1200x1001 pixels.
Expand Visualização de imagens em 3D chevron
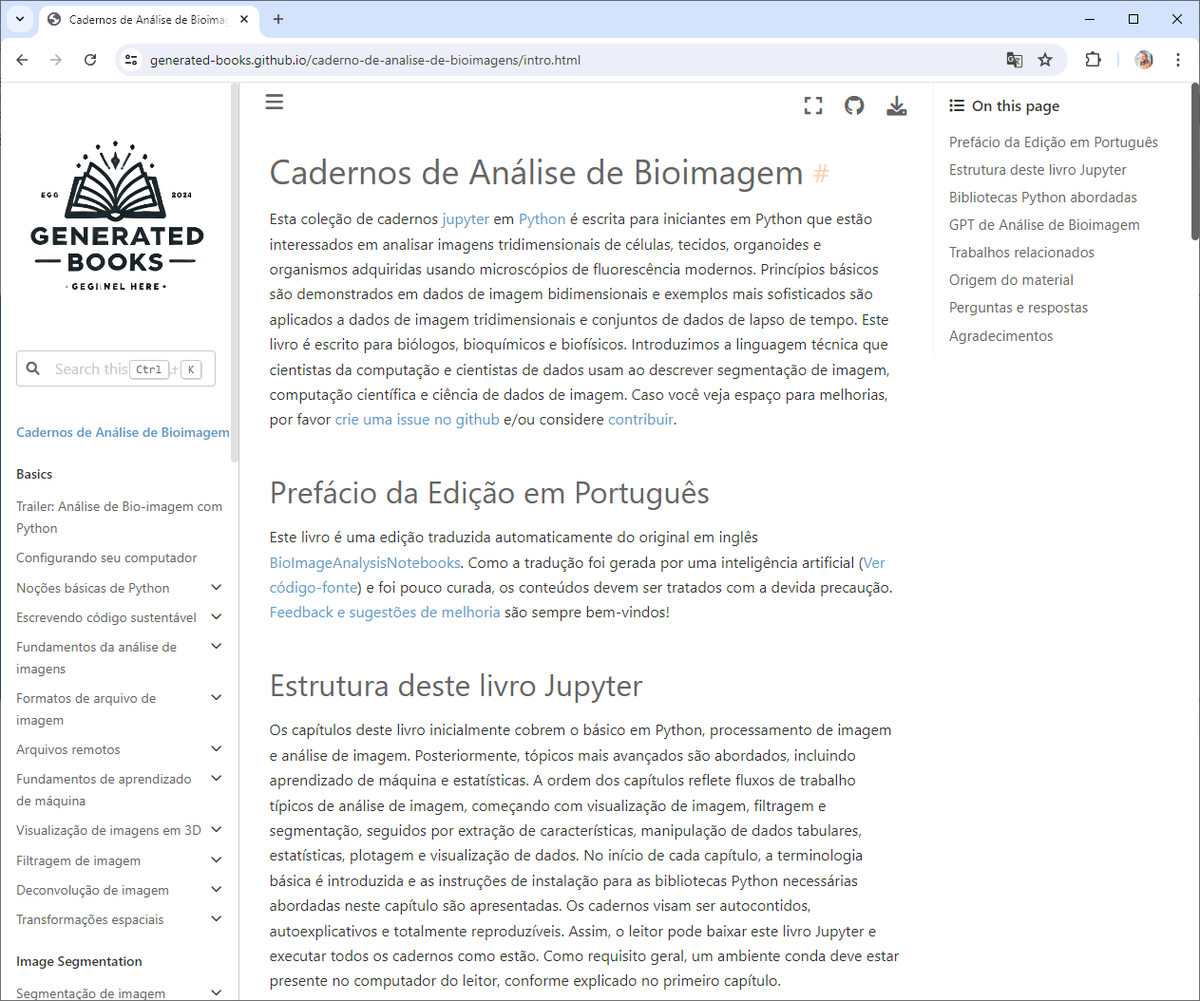click(x=217, y=830)
